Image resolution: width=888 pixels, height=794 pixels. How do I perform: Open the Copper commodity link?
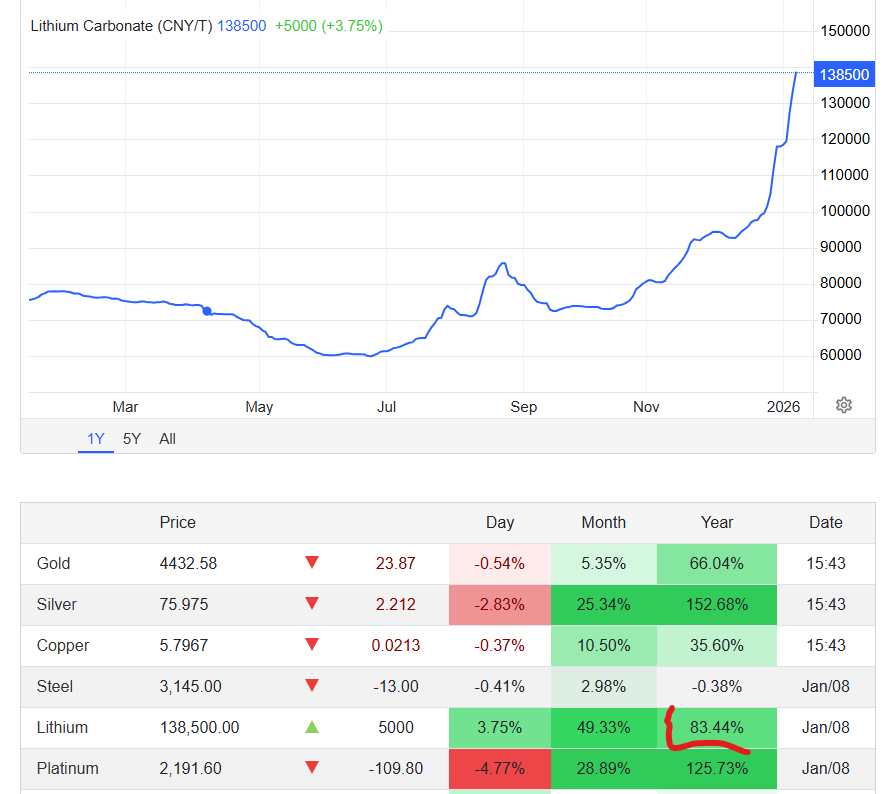(62, 645)
